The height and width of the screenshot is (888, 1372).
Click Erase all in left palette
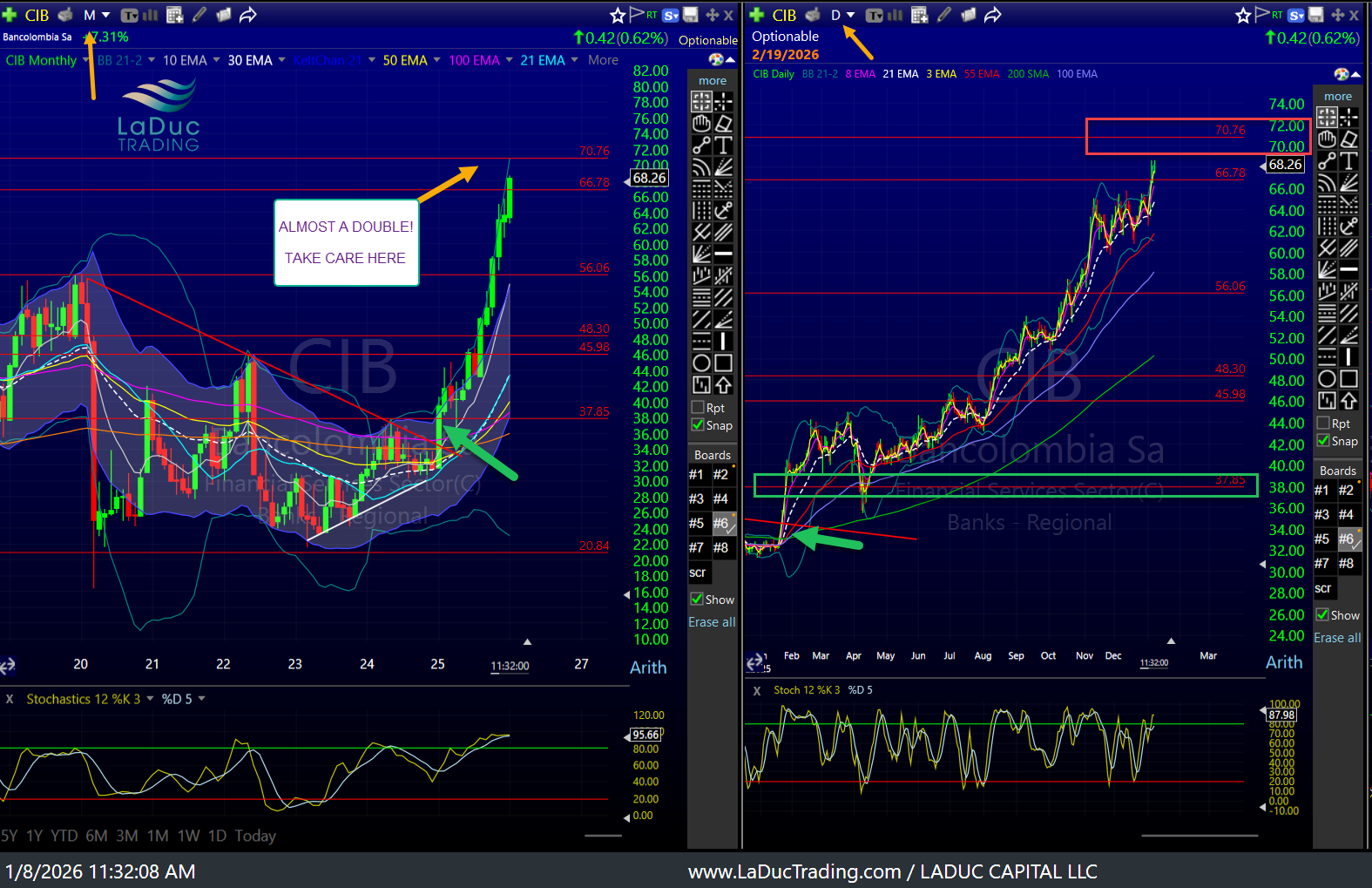(712, 621)
